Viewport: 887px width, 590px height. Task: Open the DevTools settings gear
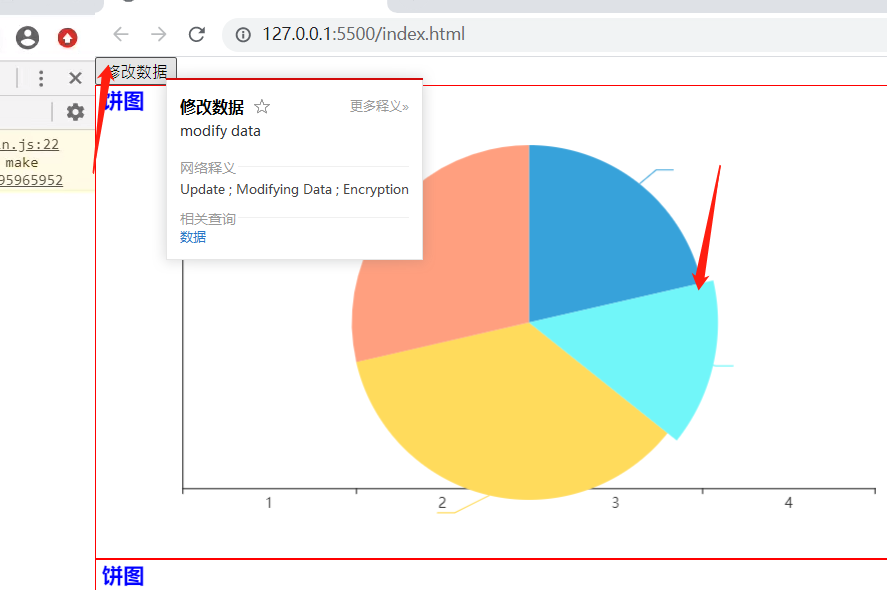pyautogui.click(x=75, y=112)
